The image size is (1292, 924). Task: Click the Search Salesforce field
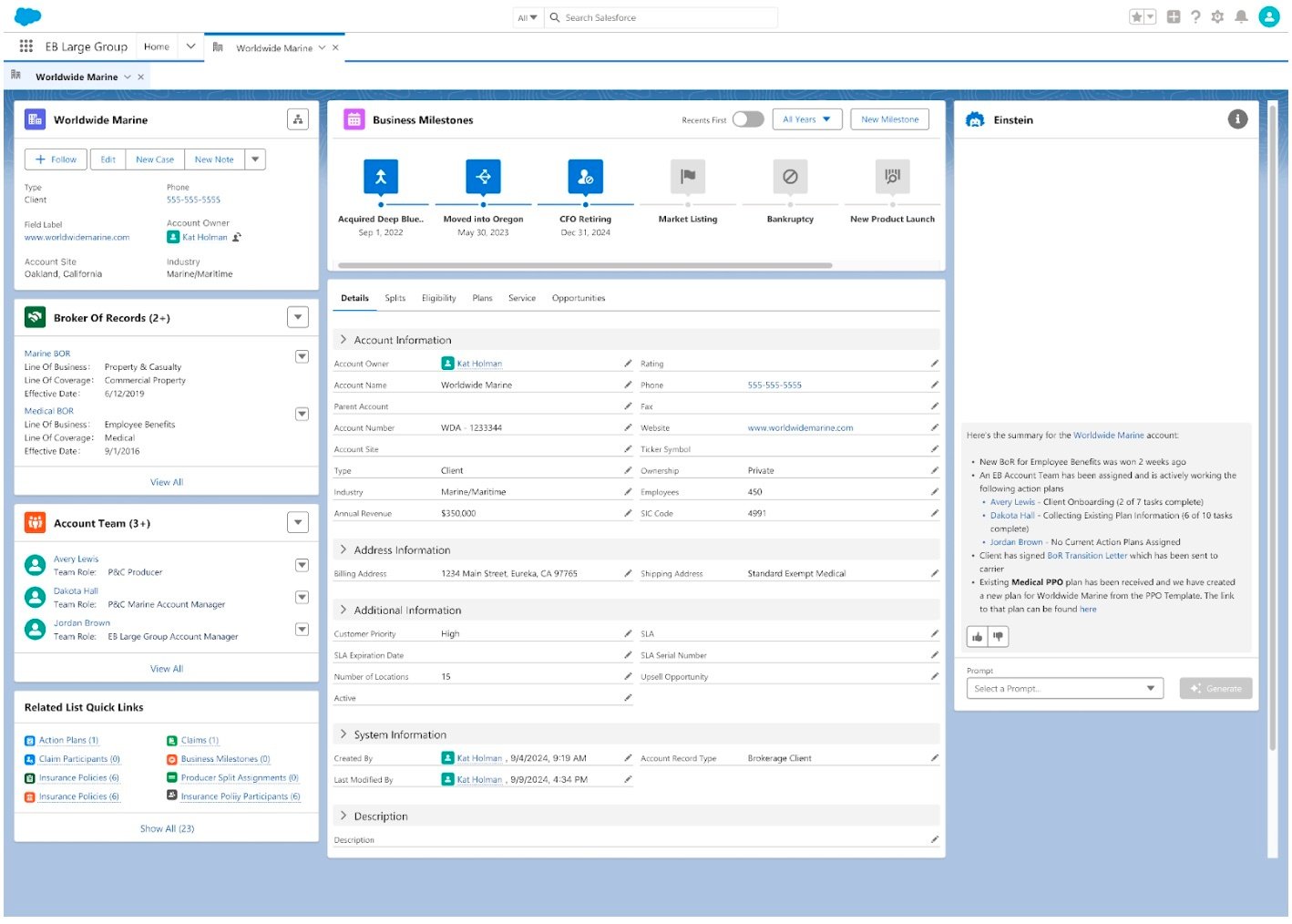point(665,17)
